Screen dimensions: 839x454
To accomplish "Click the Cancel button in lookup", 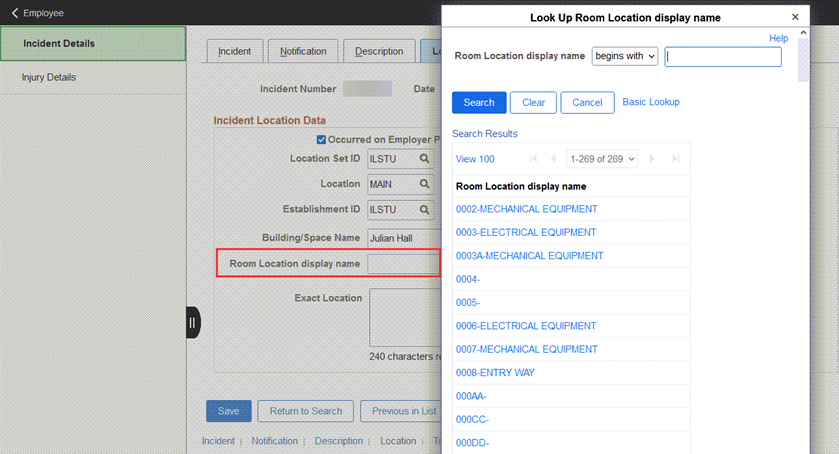I will click(587, 102).
